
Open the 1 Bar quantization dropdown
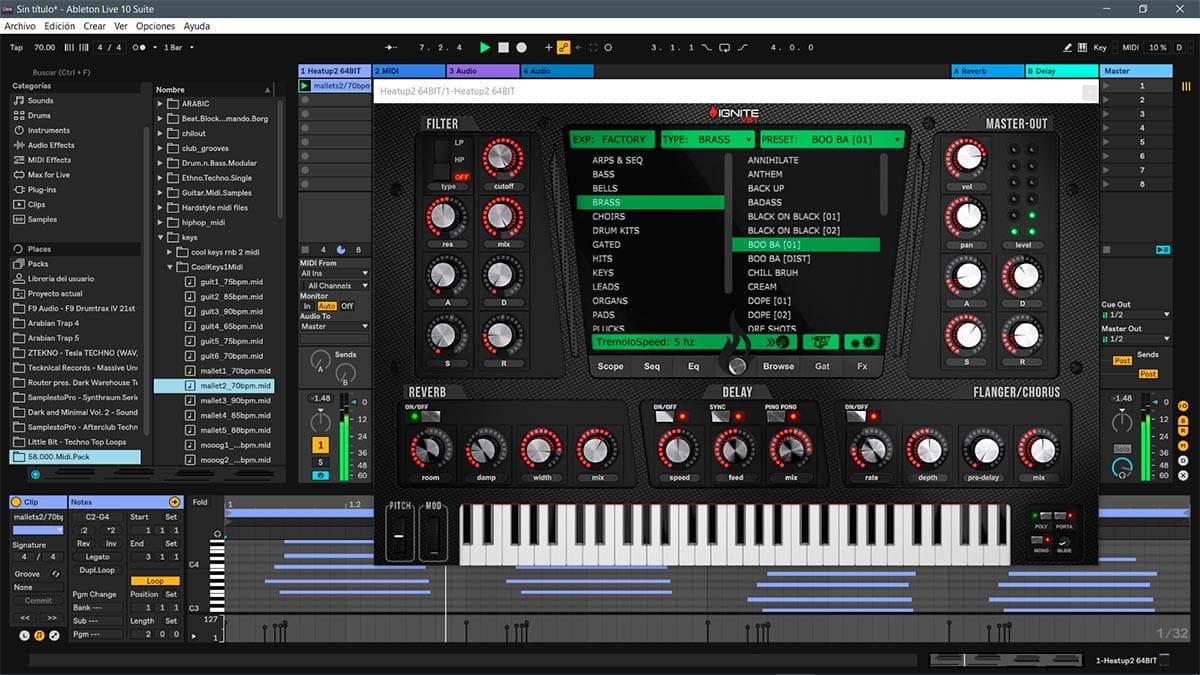click(178, 47)
